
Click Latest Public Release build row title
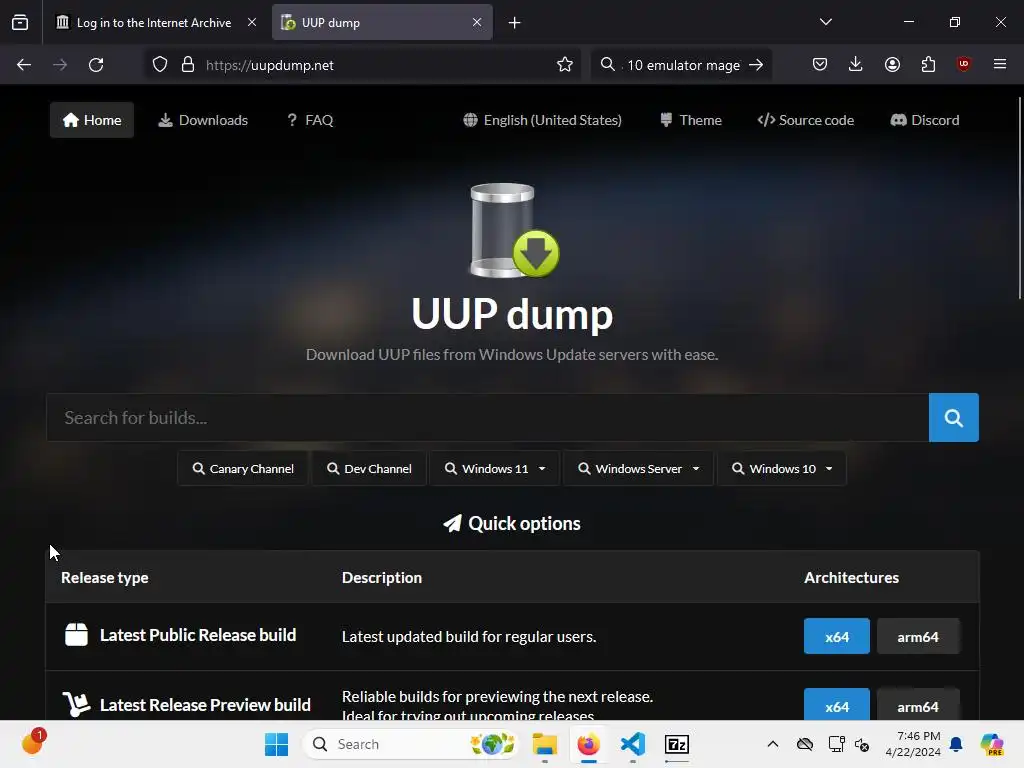198,635
